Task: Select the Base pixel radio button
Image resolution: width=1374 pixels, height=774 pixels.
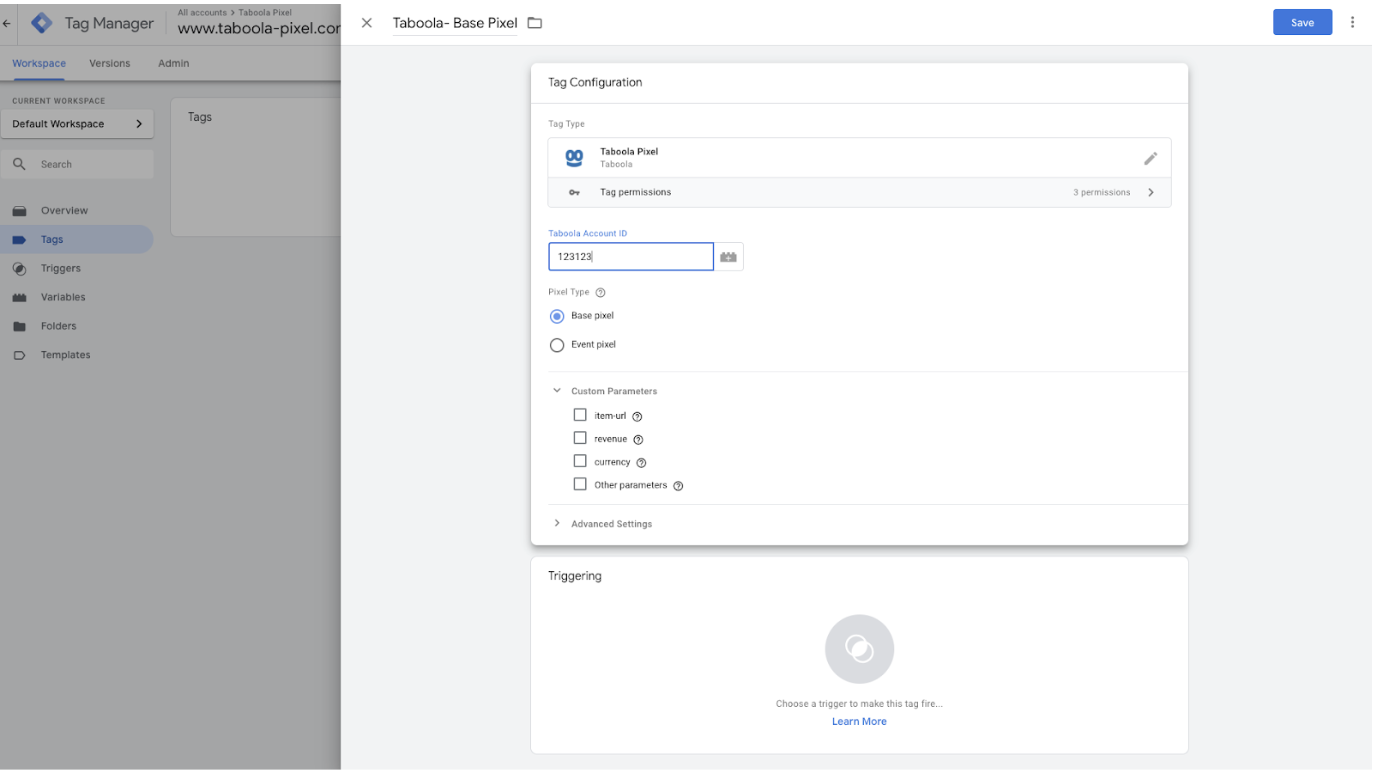Action: [557, 316]
